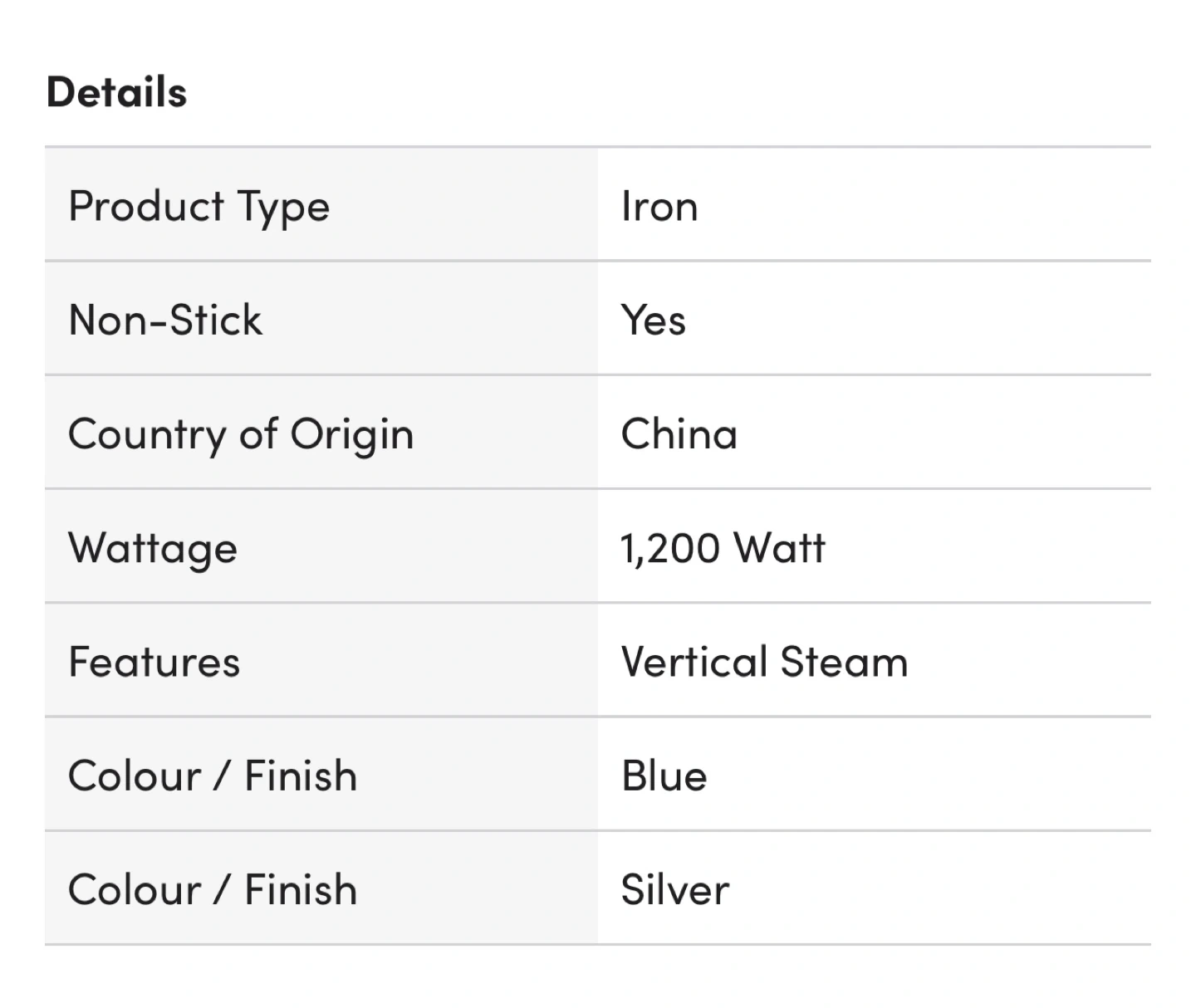The height and width of the screenshot is (1008, 1196).
Task: Select Colour / Finish label beside Silver
Action: pyautogui.click(x=213, y=889)
